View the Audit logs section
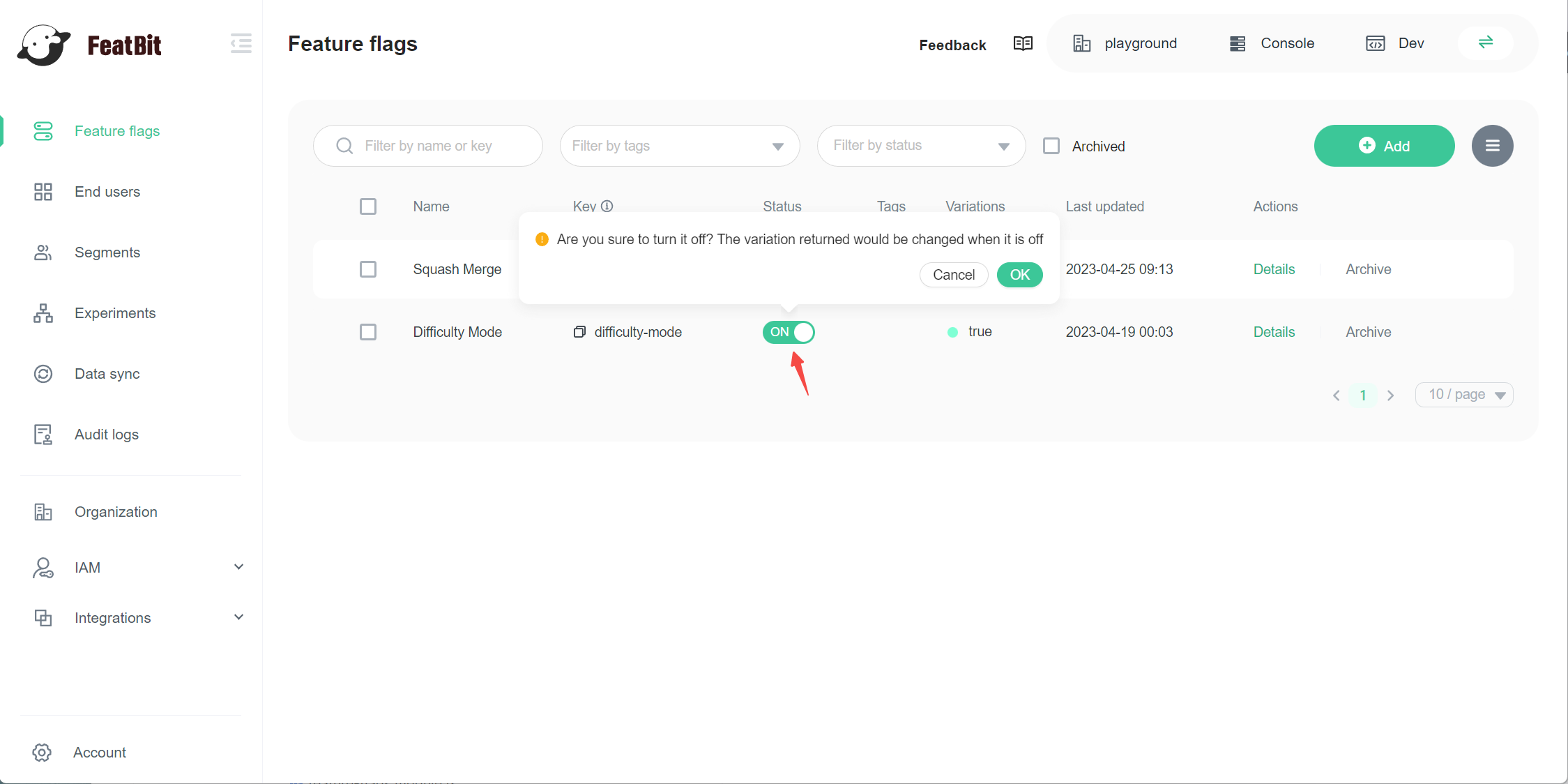The image size is (1568, 784). coord(106,434)
